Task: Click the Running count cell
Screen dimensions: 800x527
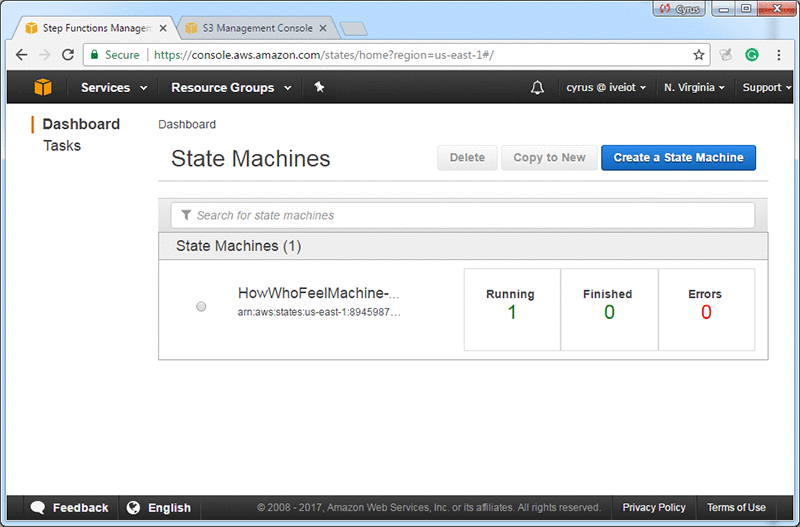Action: (512, 310)
